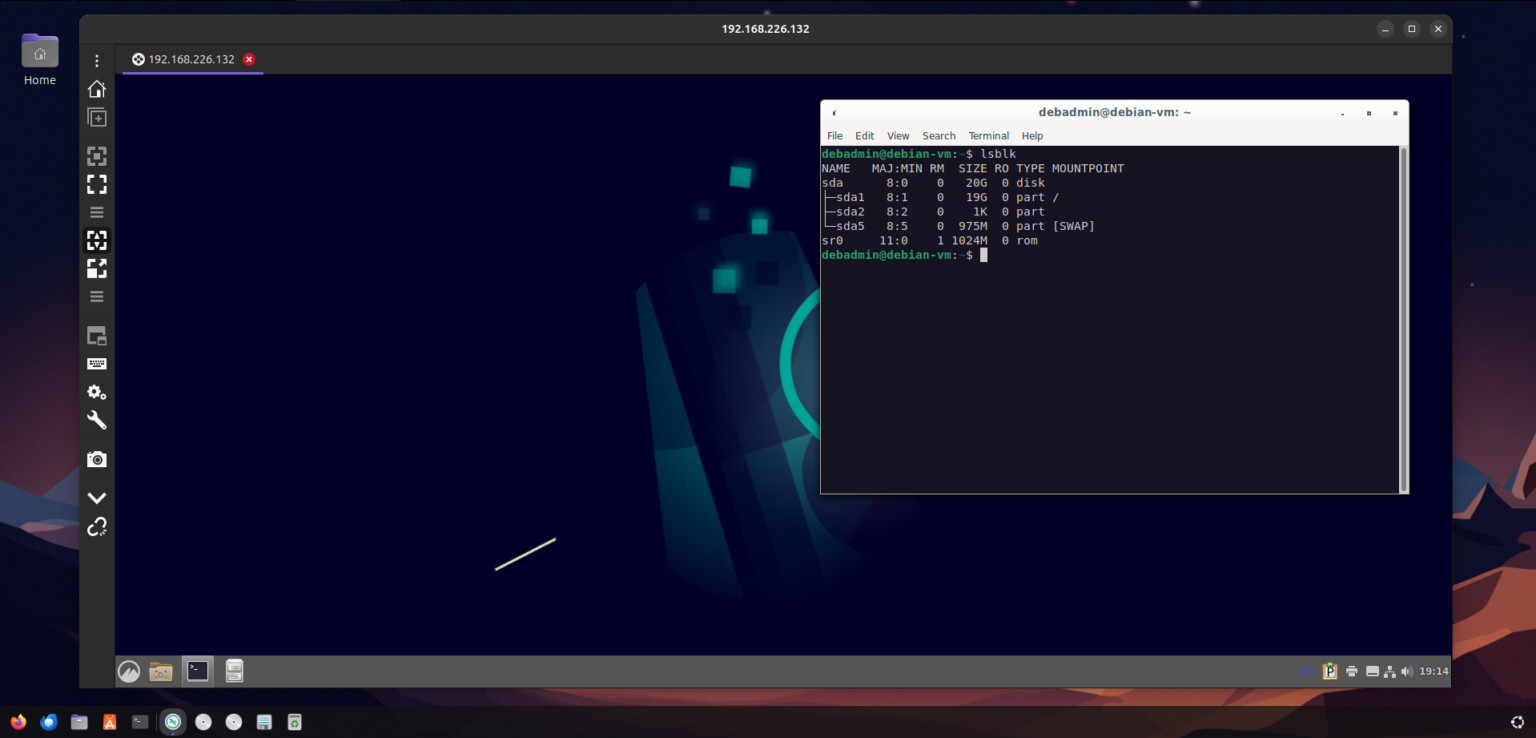1536x738 pixels.
Task: Select the terminal window button in the remote taskbar
Action: [197, 670]
